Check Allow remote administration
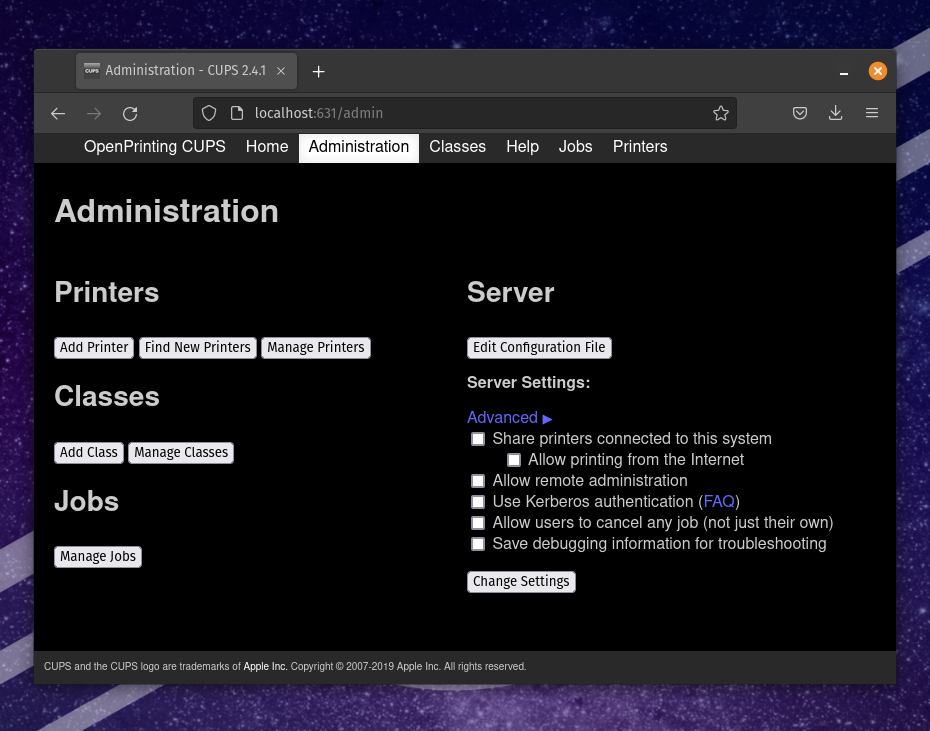 [x=478, y=481]
